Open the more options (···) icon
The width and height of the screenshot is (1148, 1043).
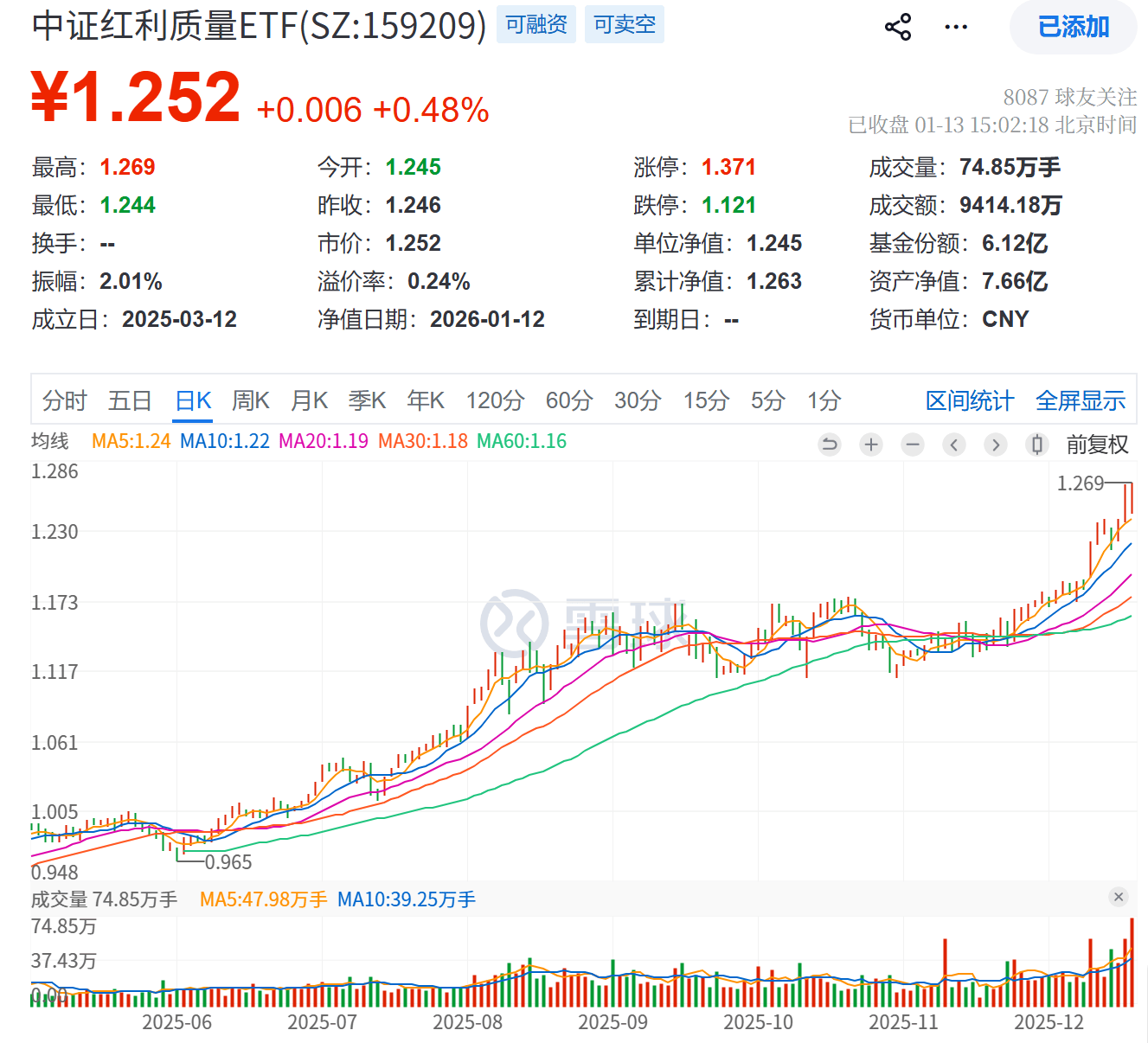[955, 26]
